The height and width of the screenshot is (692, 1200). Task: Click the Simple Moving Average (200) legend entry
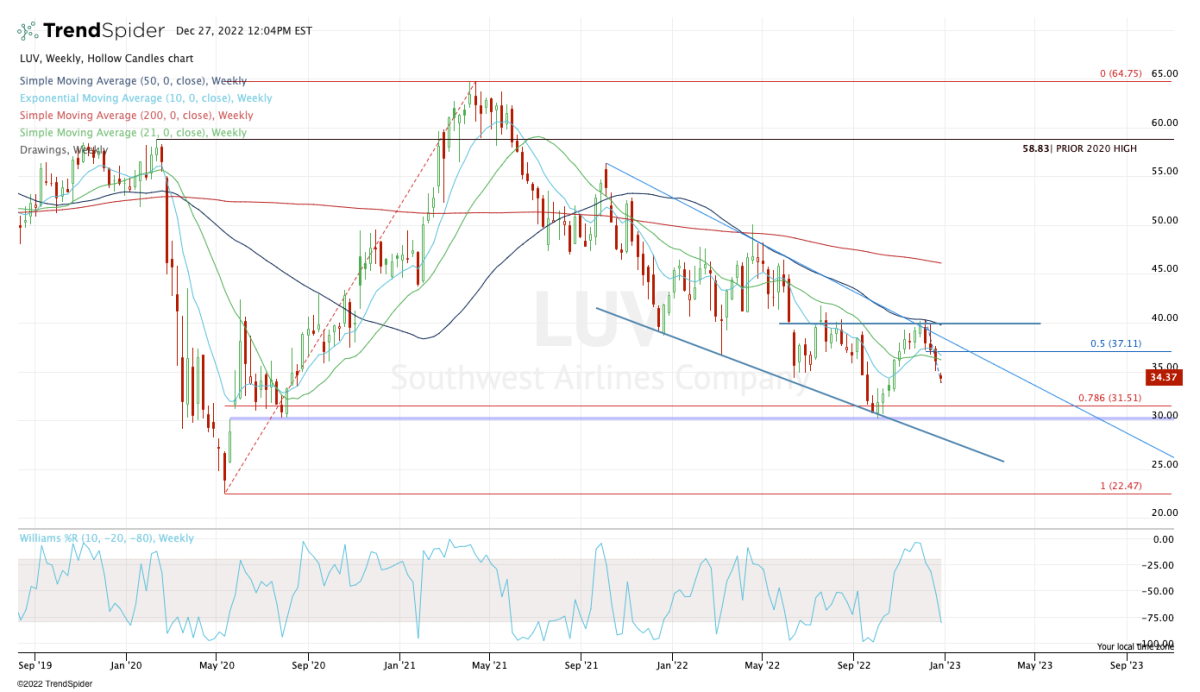[x=135, y=115]
